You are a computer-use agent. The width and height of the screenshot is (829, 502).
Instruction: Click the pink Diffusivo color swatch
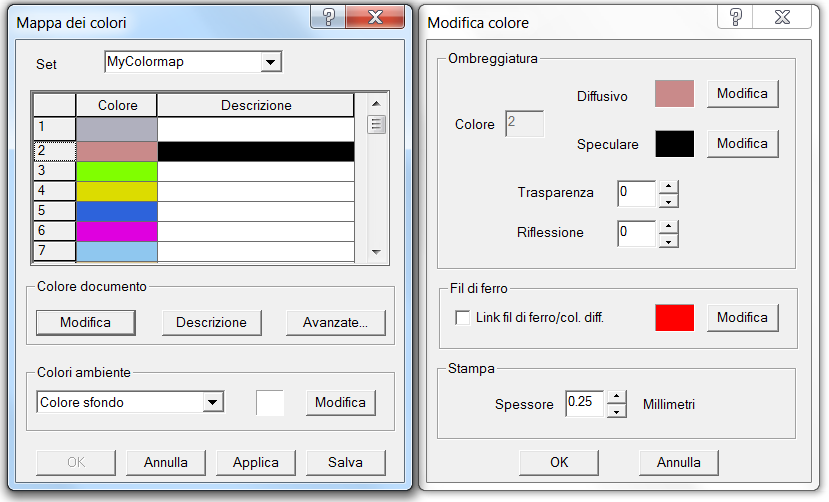point(674,94)
